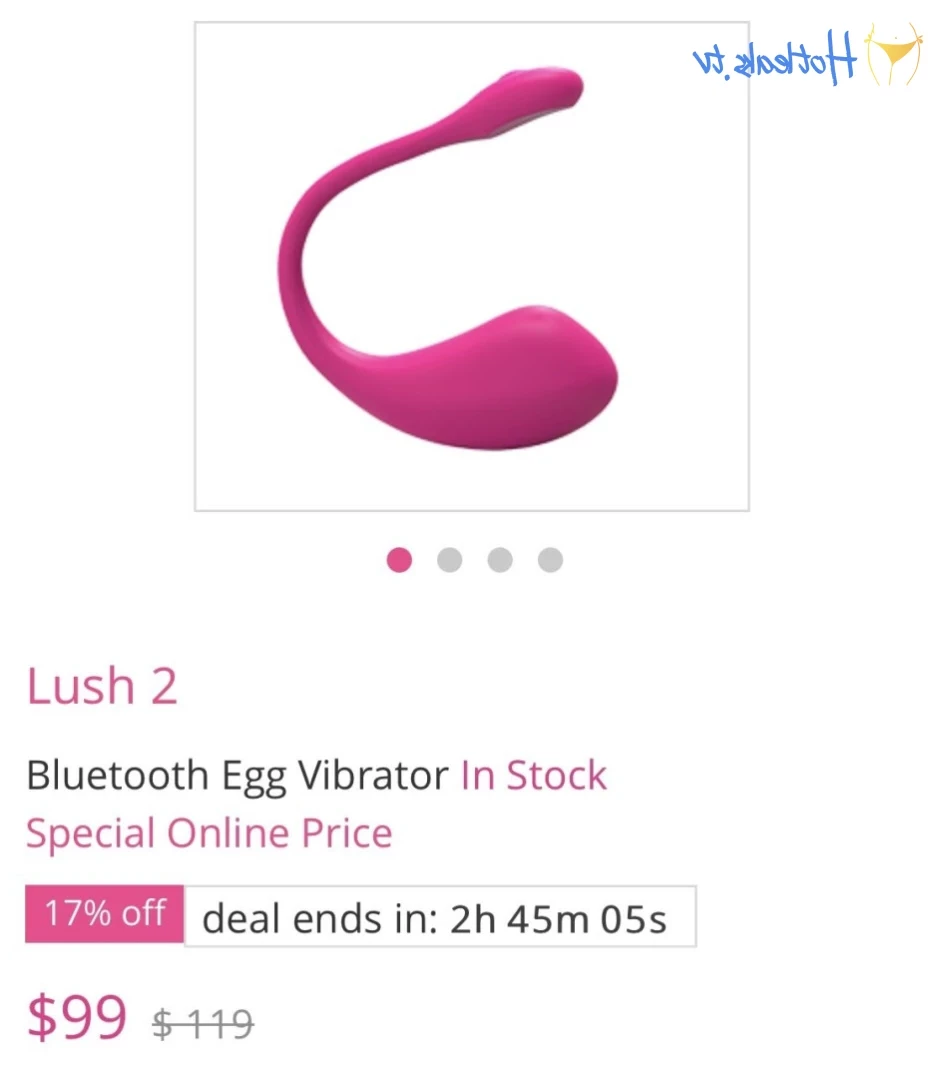Screen dimensions: 944x1078
Task: Click the Bluetooth Egg Vibrator description
Action: [237, 776]
